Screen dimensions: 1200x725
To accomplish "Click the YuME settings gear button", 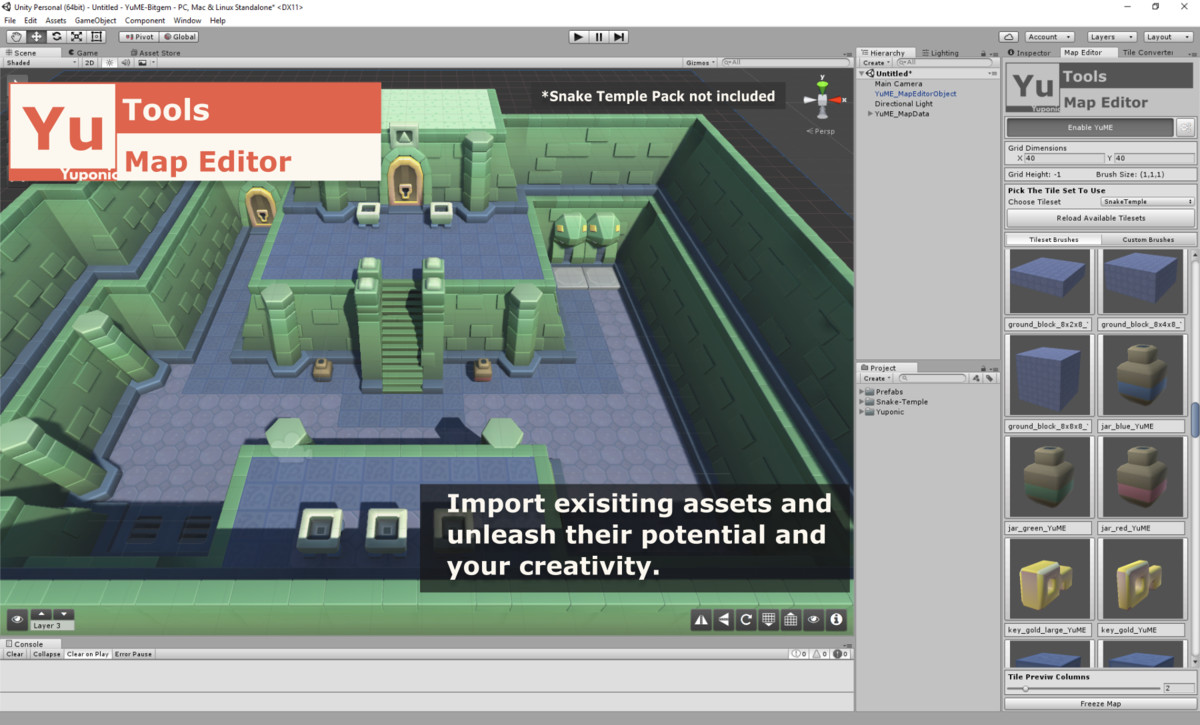I will coord(1186,127).
